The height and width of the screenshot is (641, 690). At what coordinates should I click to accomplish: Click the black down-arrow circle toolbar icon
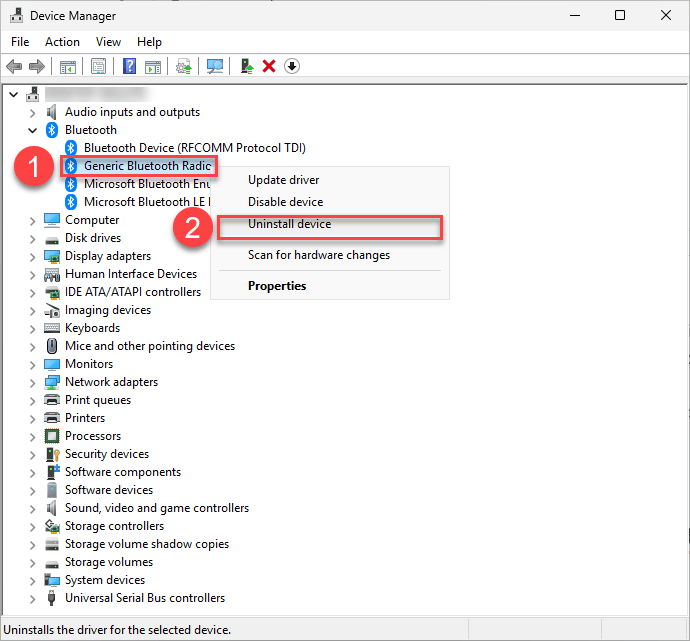(x=292, y=66)
